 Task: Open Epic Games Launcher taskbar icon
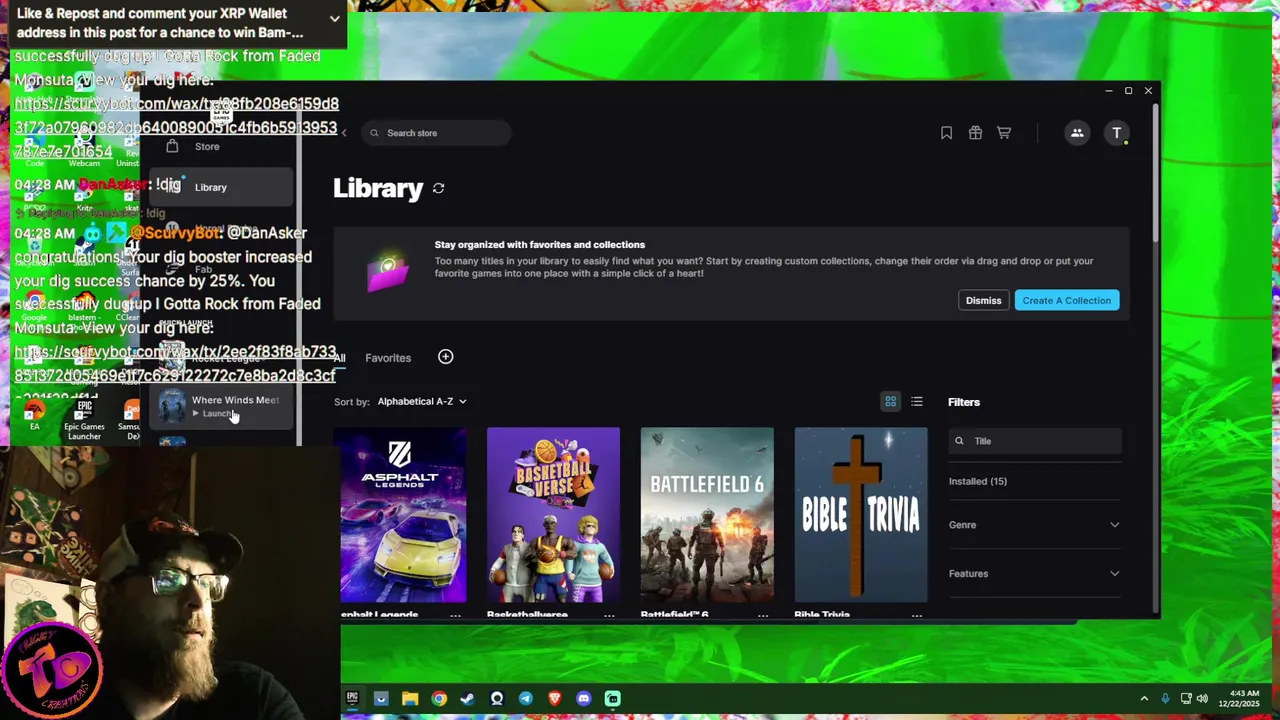pyautogui.click(x=352, y=699)
